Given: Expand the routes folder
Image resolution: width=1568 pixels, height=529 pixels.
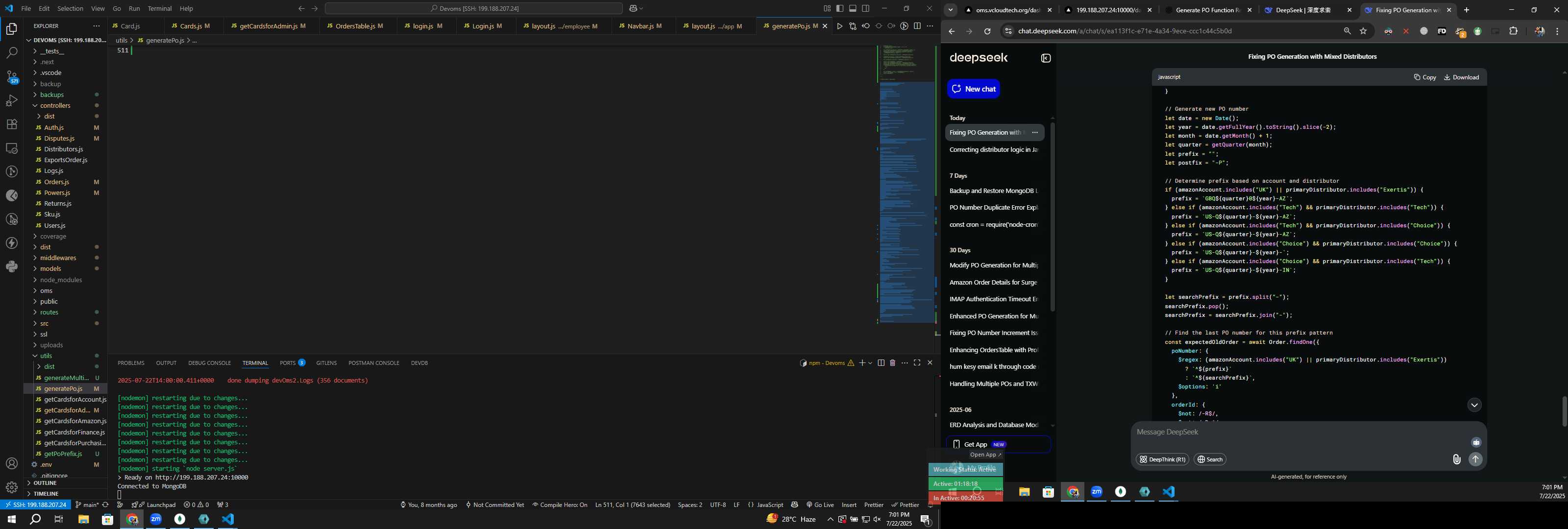Looking at the screenshot, I should click(x=65, y=313).
